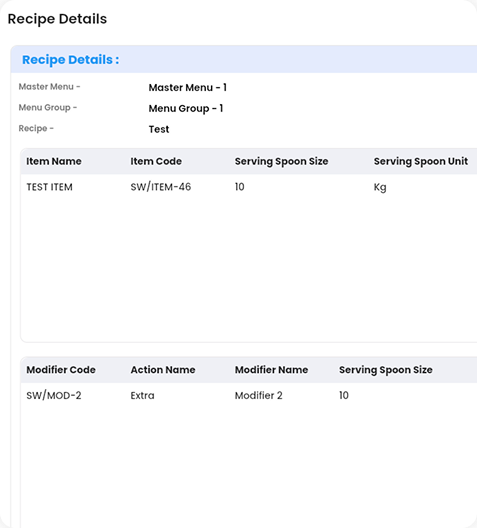Click Serving Spoon Size header in modifiers table
Image resolution: width=477 pixels, height=528 pixels.
click(386, 370)
